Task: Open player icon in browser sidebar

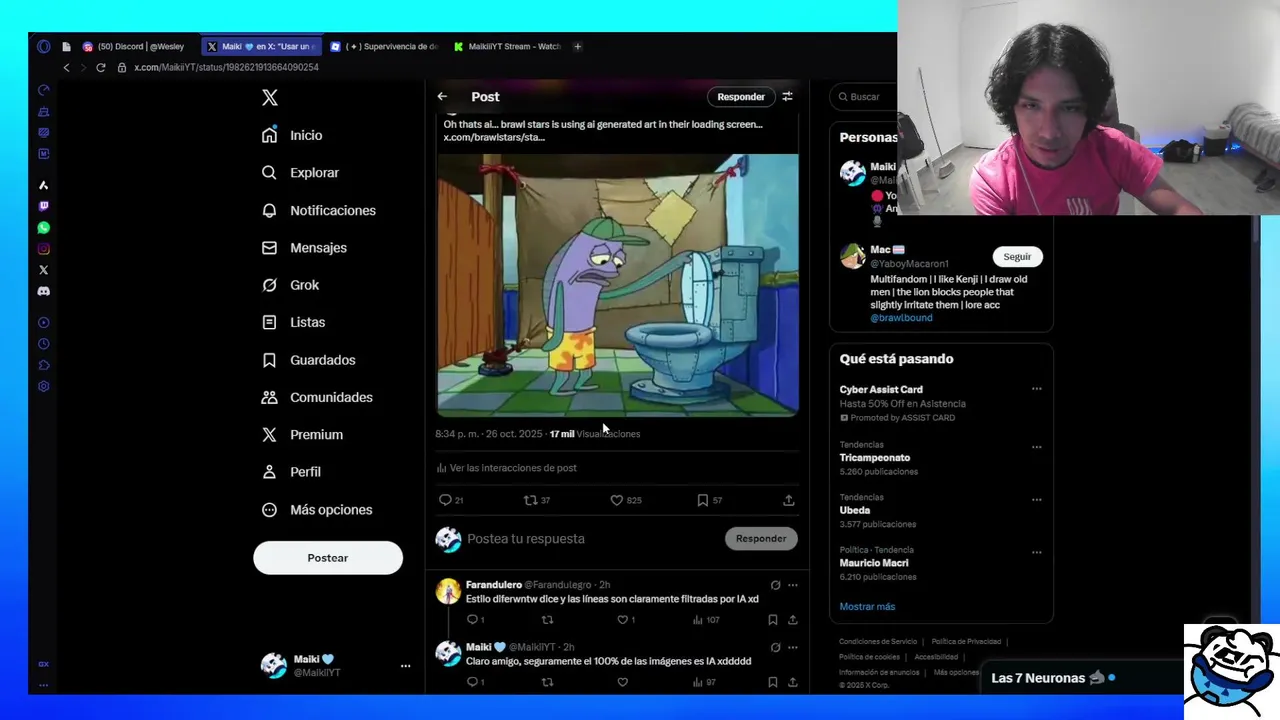Action: pos(43,323)
